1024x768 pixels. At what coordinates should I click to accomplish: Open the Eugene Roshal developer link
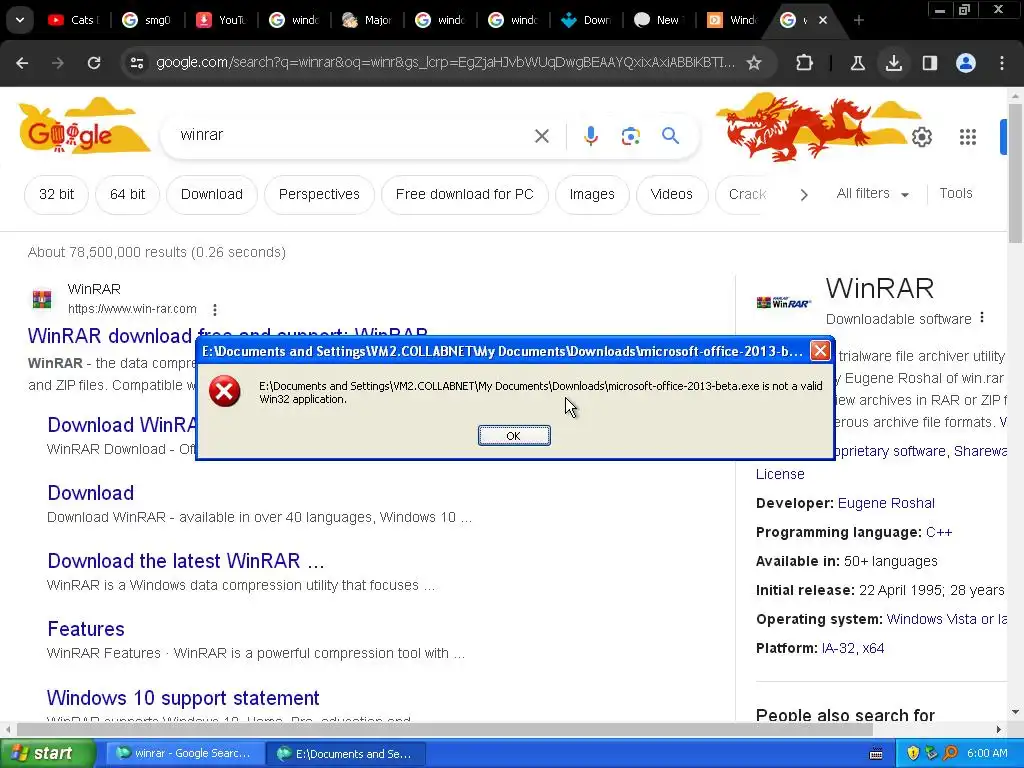tap(886, 504)
